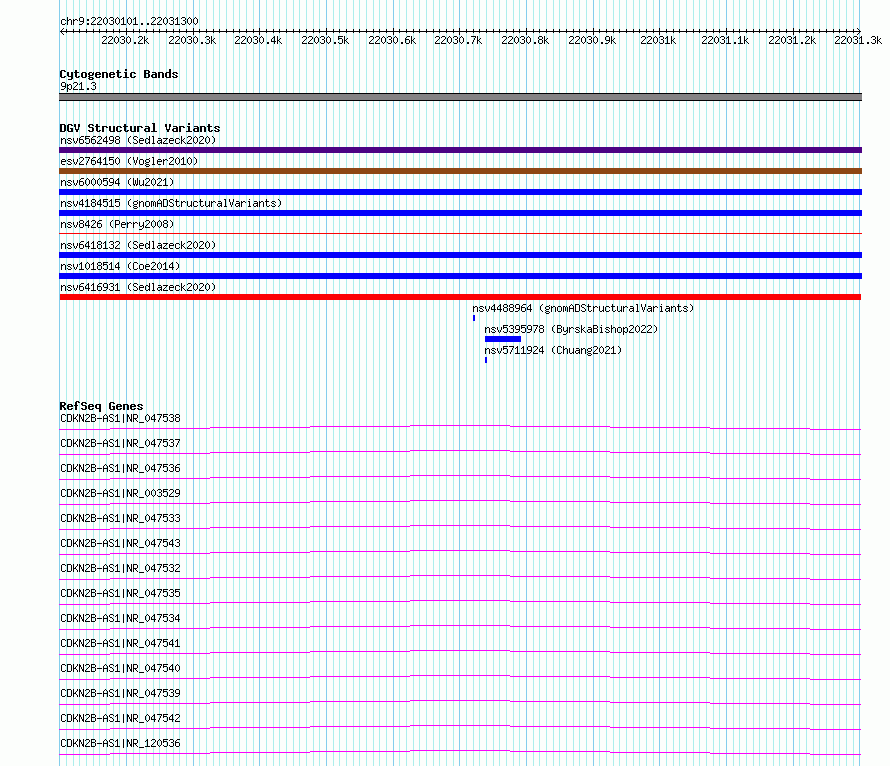Select transcript CDKN2B-AS1|NR_003529

[x=120, y=493]
